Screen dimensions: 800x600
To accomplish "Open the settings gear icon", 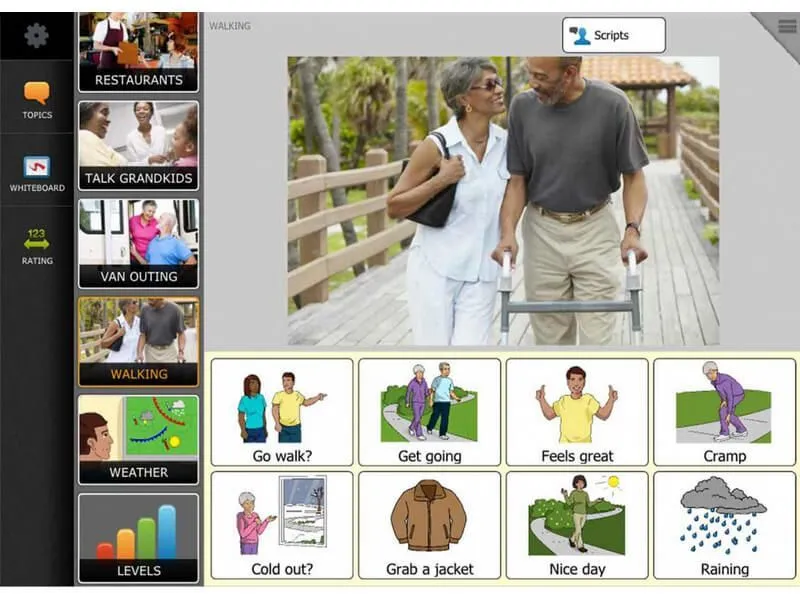I will [x=36, y=36].
